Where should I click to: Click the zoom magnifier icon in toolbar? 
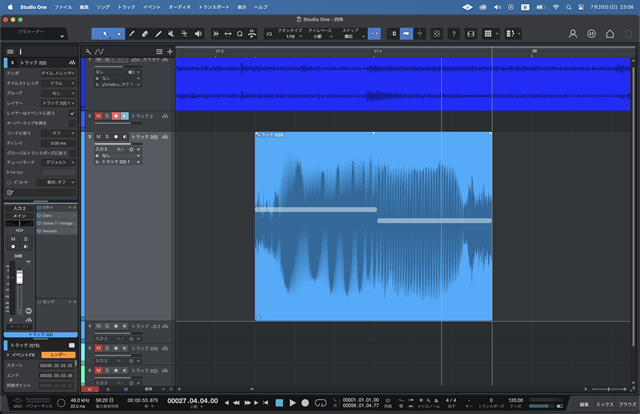tap(240, 34)
